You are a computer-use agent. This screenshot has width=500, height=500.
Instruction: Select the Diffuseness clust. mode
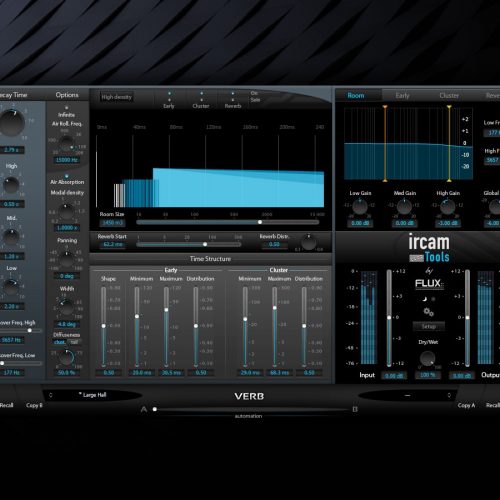[x=60, y=342]
